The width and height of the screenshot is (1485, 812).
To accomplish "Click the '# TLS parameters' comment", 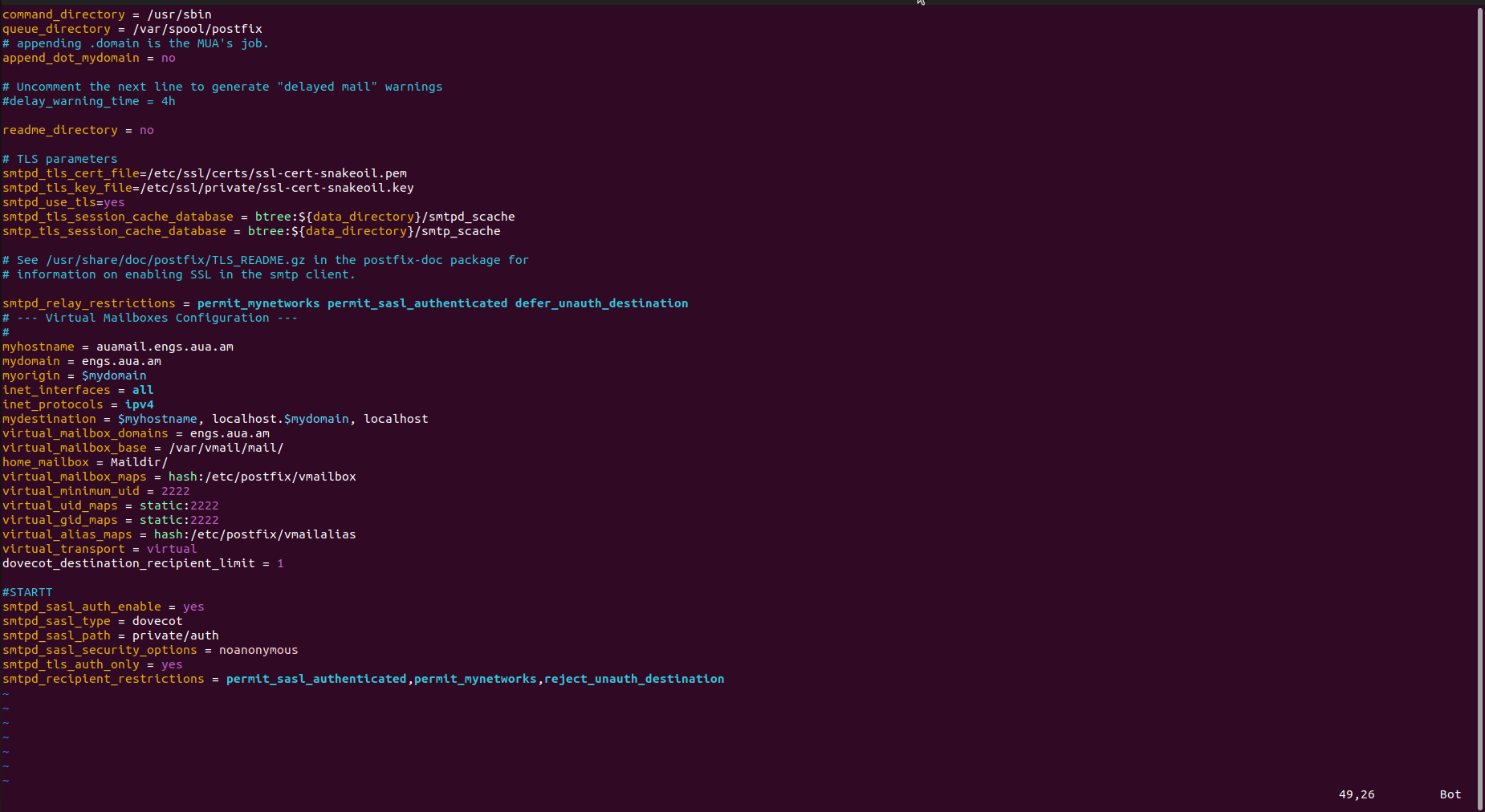I will [x=60, y=159].
